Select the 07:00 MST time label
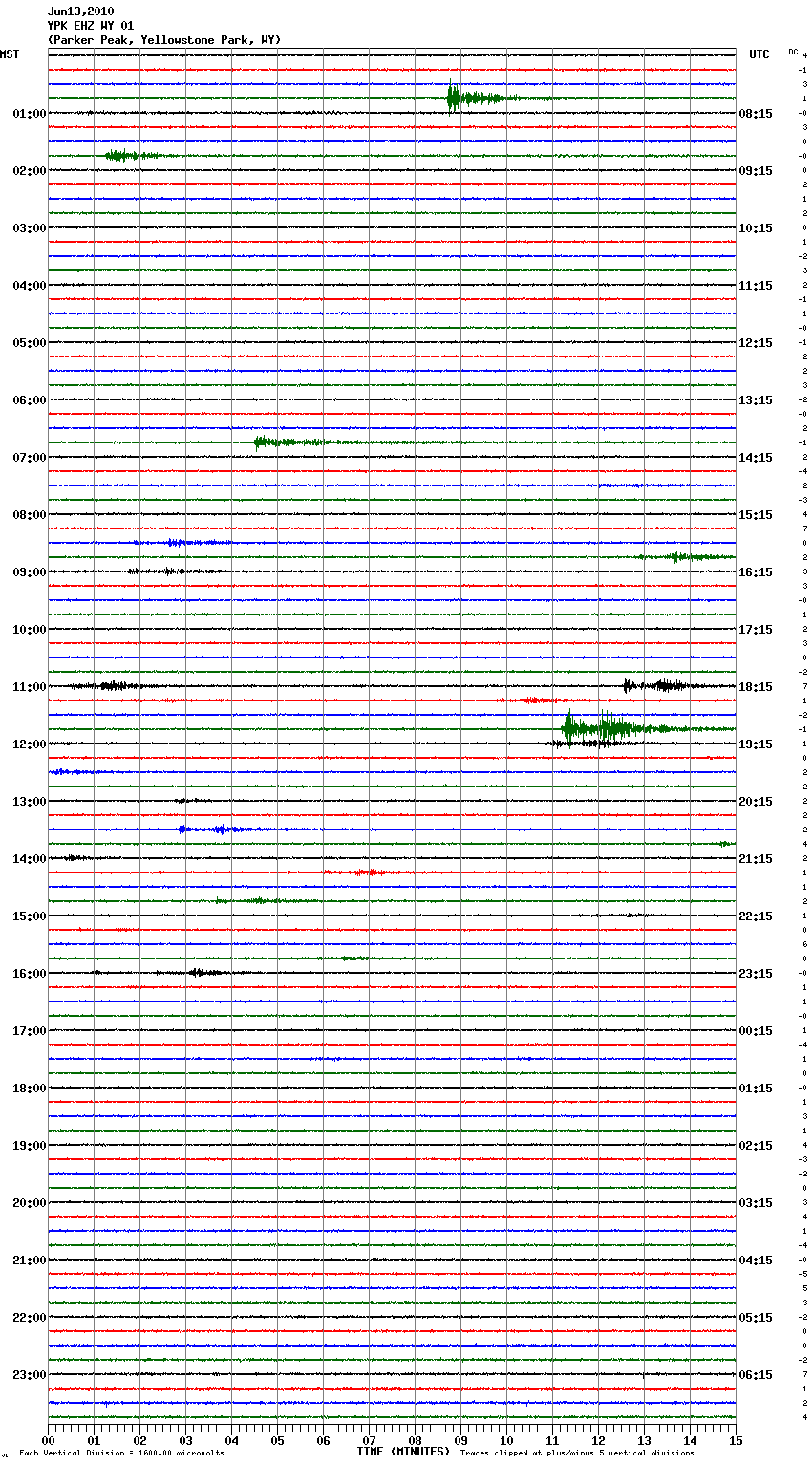812x1466 pixels. (x=29, y=458)
